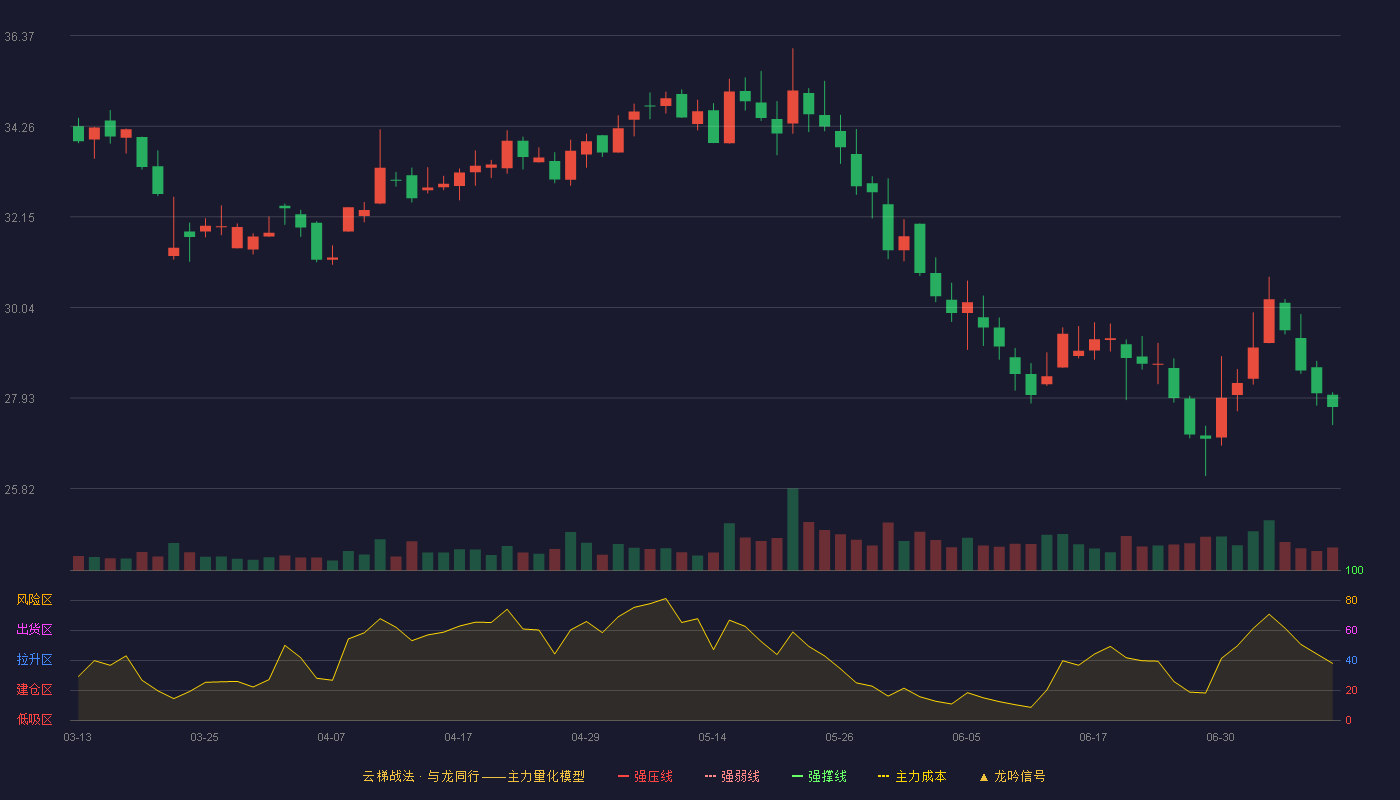
Task: Click the blue 40 indicator axis label
Action: point(1351,660)
